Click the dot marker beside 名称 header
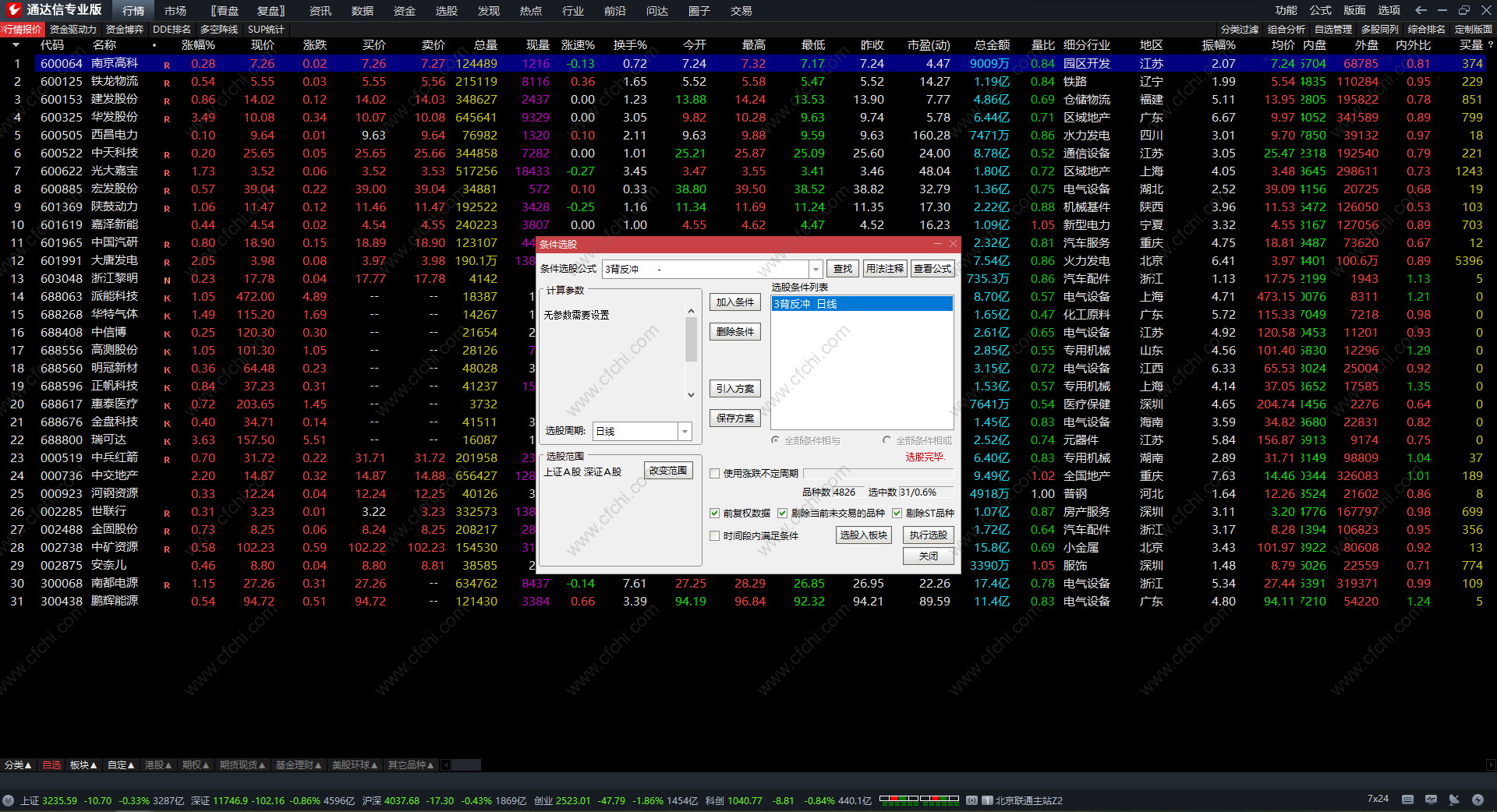1497x812 pixels. [154, 45]
